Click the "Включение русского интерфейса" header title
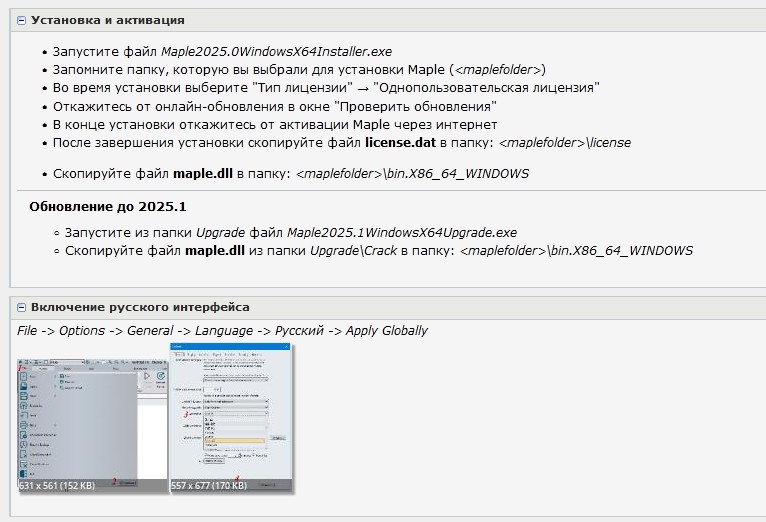The height and width of the screenshot is (522, 766). pyautogui.click(x=140, y=307)
